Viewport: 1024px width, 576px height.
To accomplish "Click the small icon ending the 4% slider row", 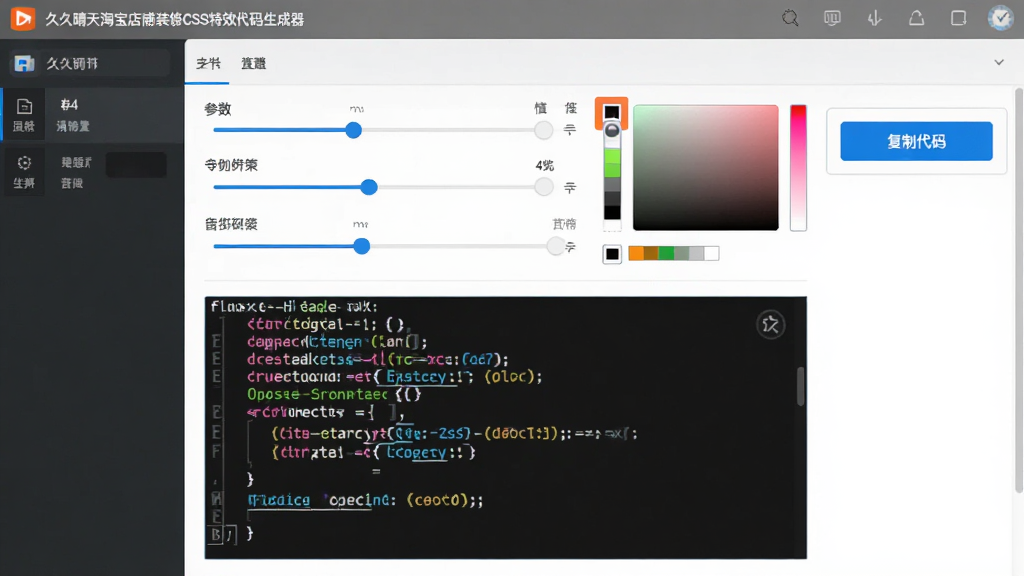I will pos(570,187).
